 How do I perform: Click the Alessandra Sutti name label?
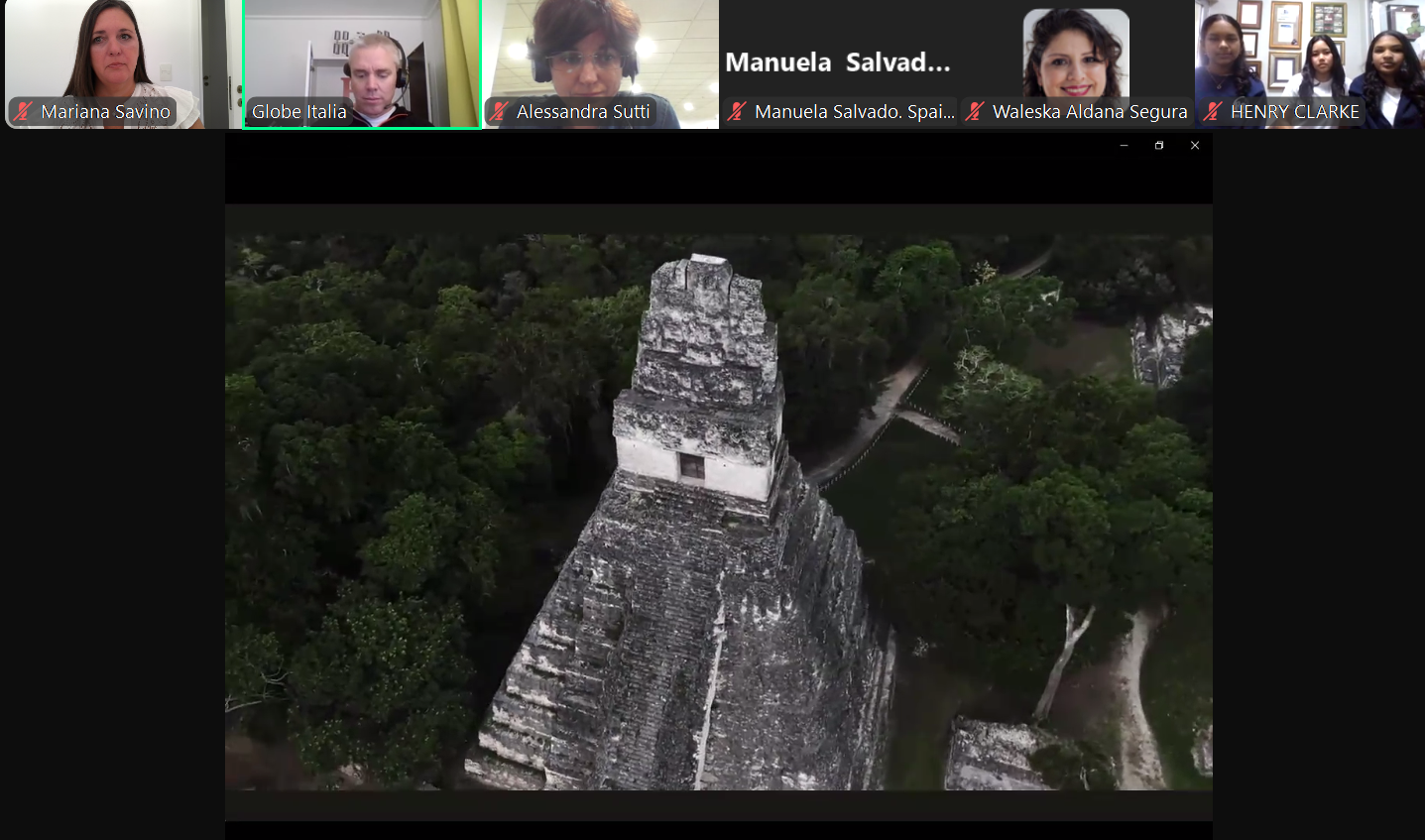(583, 112)
